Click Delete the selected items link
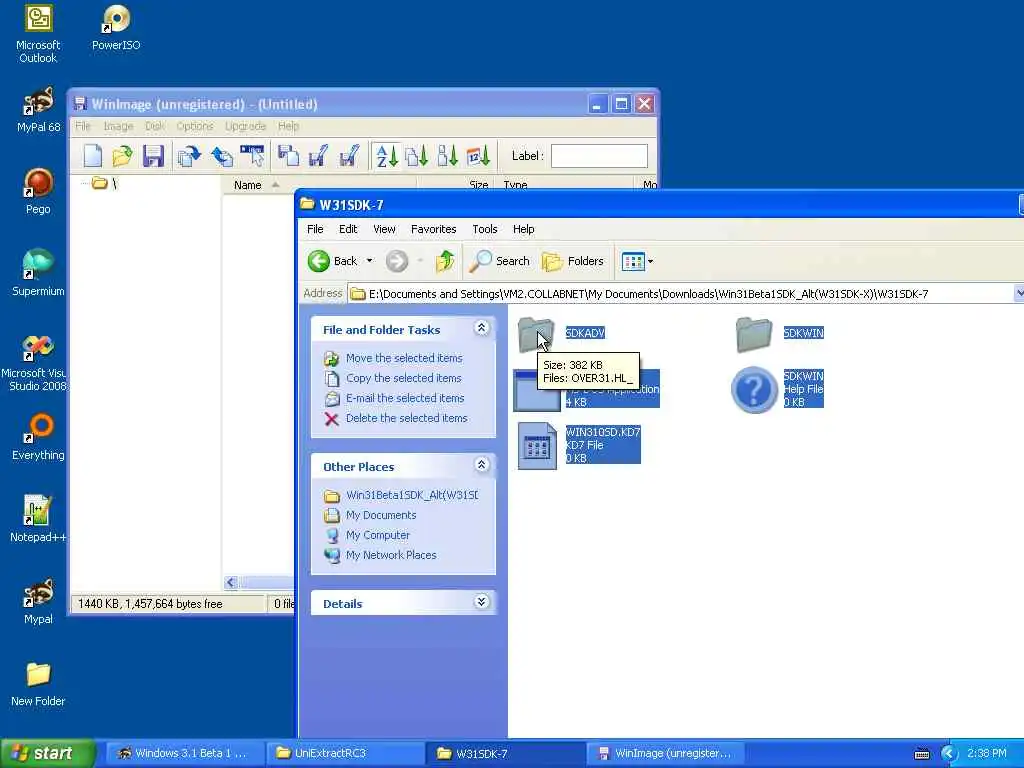This screenshot has height=768, width=1024. [x=406, y=418]
